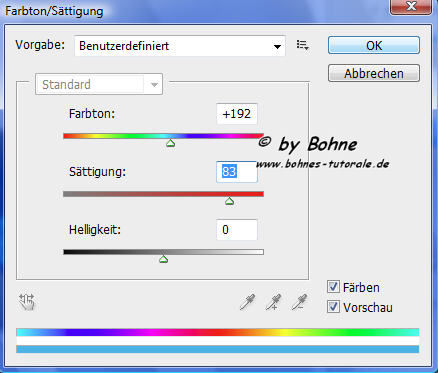The height and width of the screenshot is (373, 438).
Task: Click the Sättigung value field showing 83
Action: (237, 172)
